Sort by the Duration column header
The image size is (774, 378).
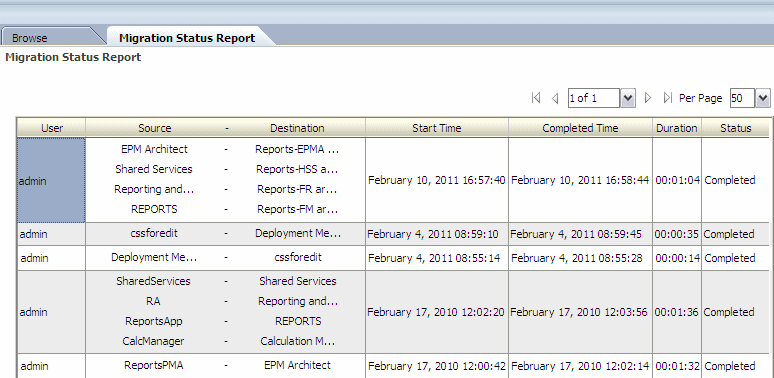[677, 128]
